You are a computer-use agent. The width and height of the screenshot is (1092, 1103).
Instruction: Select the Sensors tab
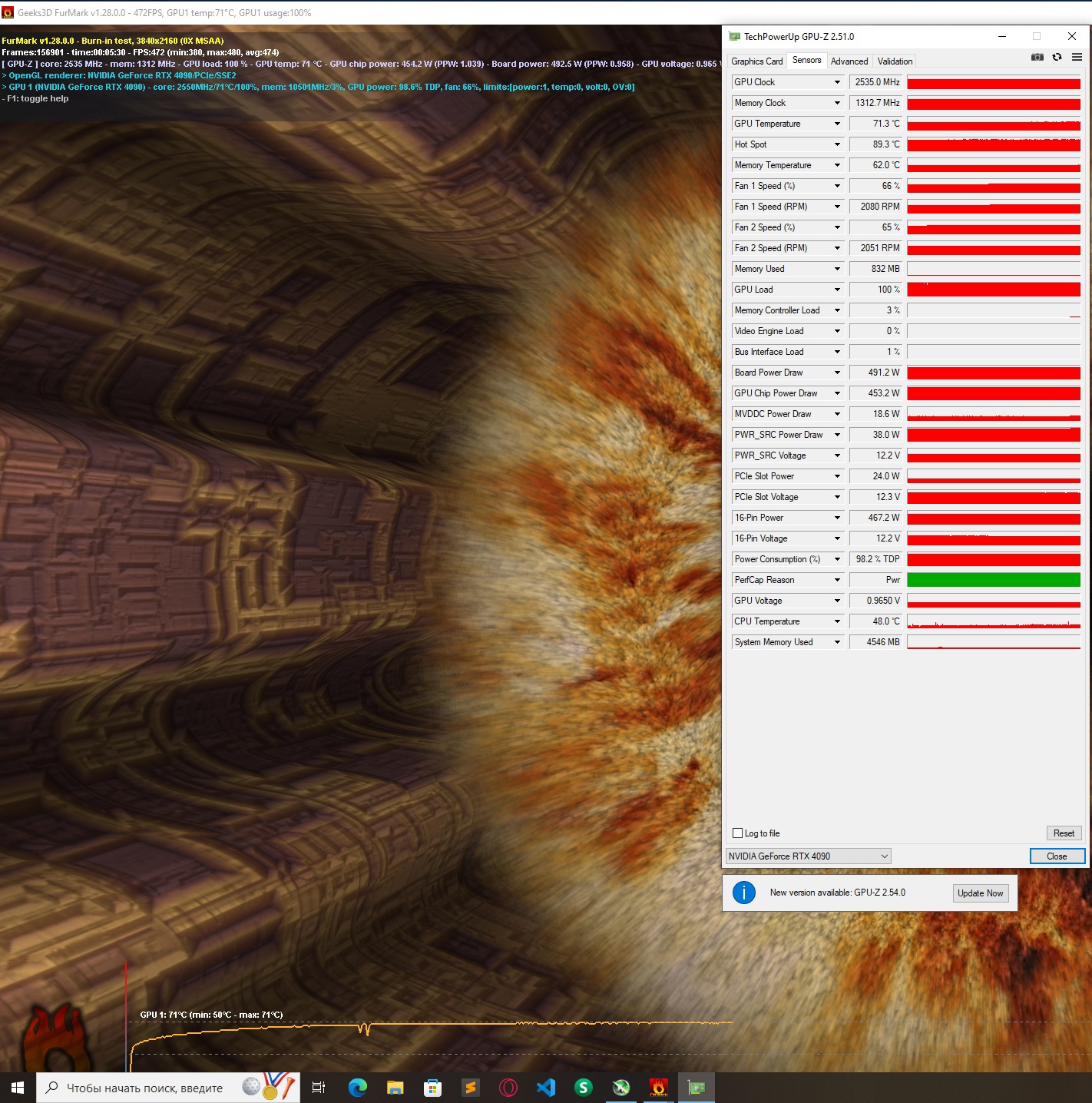pos(806,60)
